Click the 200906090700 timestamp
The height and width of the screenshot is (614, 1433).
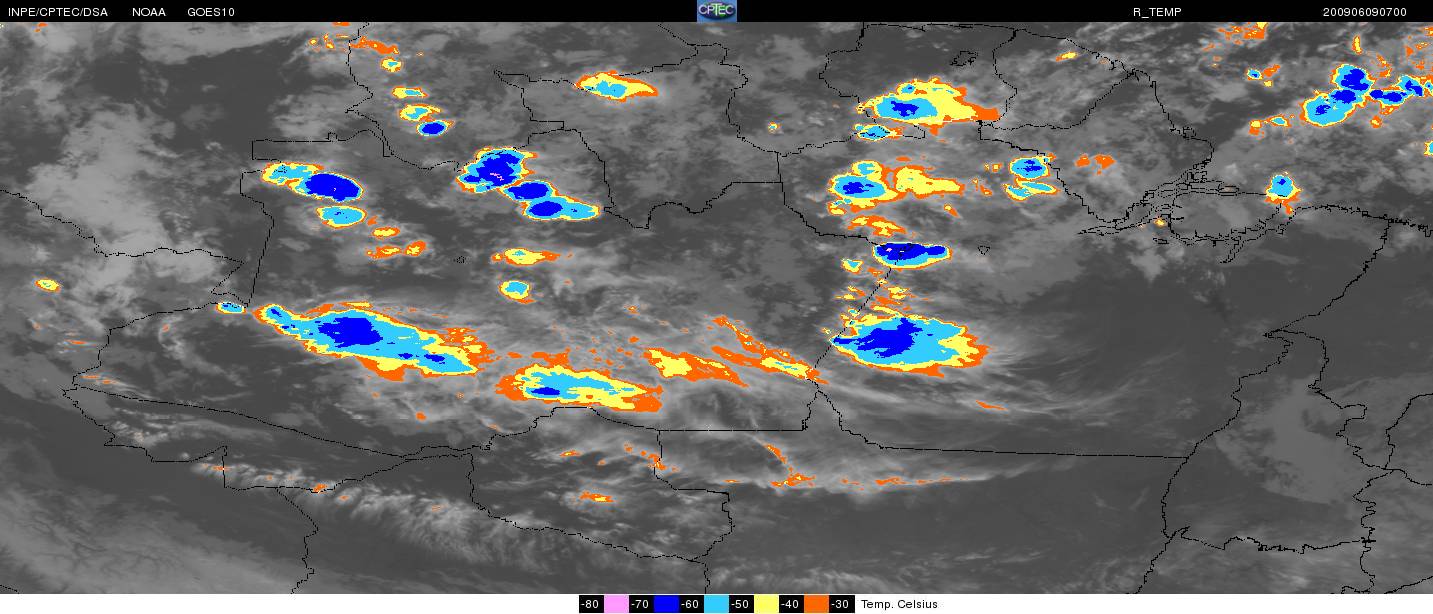point(1364,12)
